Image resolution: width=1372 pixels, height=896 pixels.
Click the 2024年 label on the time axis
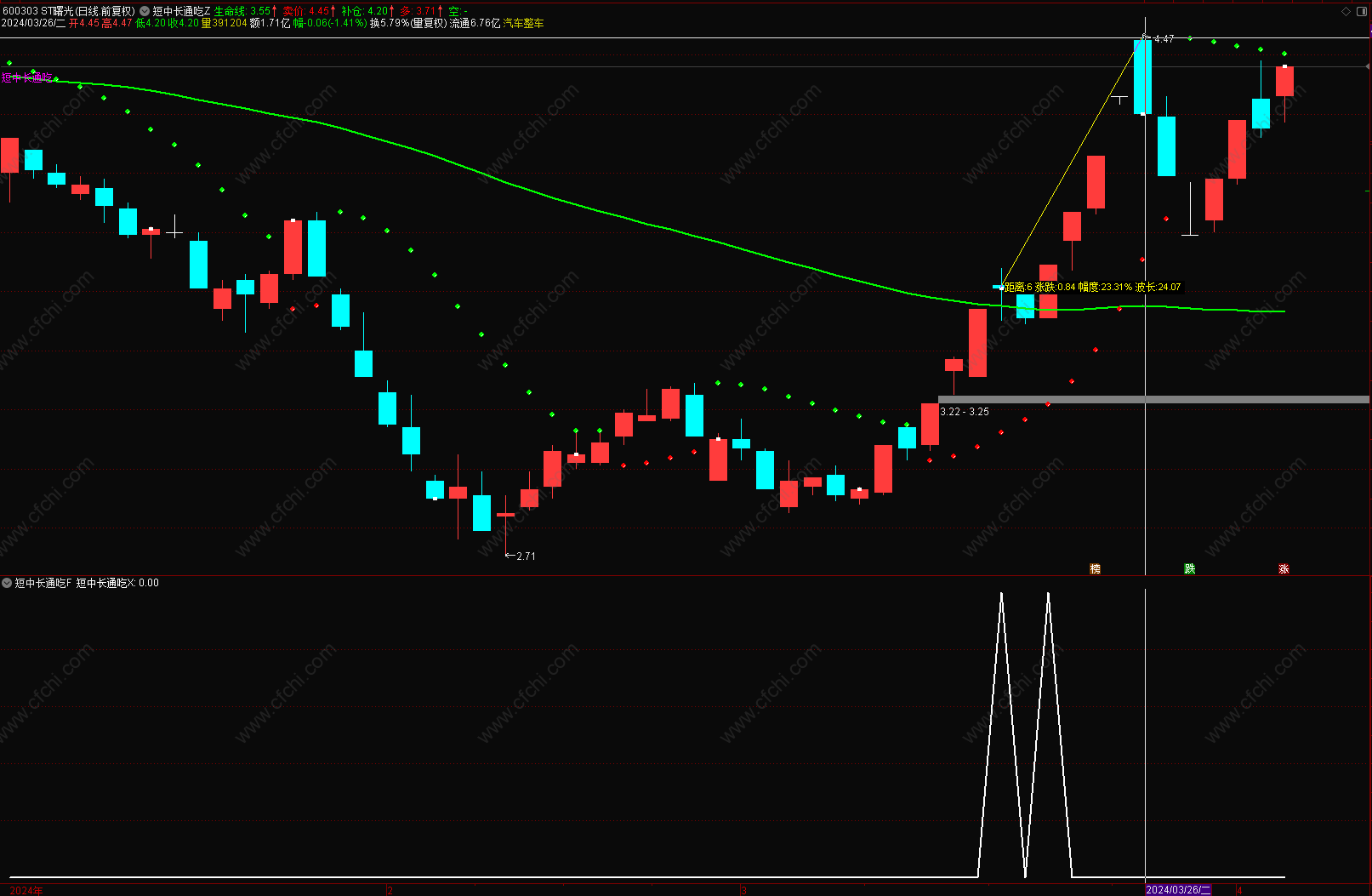click(26, 890)
